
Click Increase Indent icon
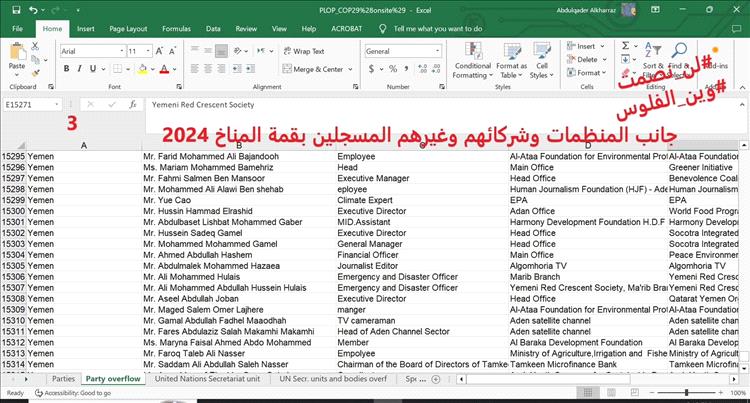250,69
